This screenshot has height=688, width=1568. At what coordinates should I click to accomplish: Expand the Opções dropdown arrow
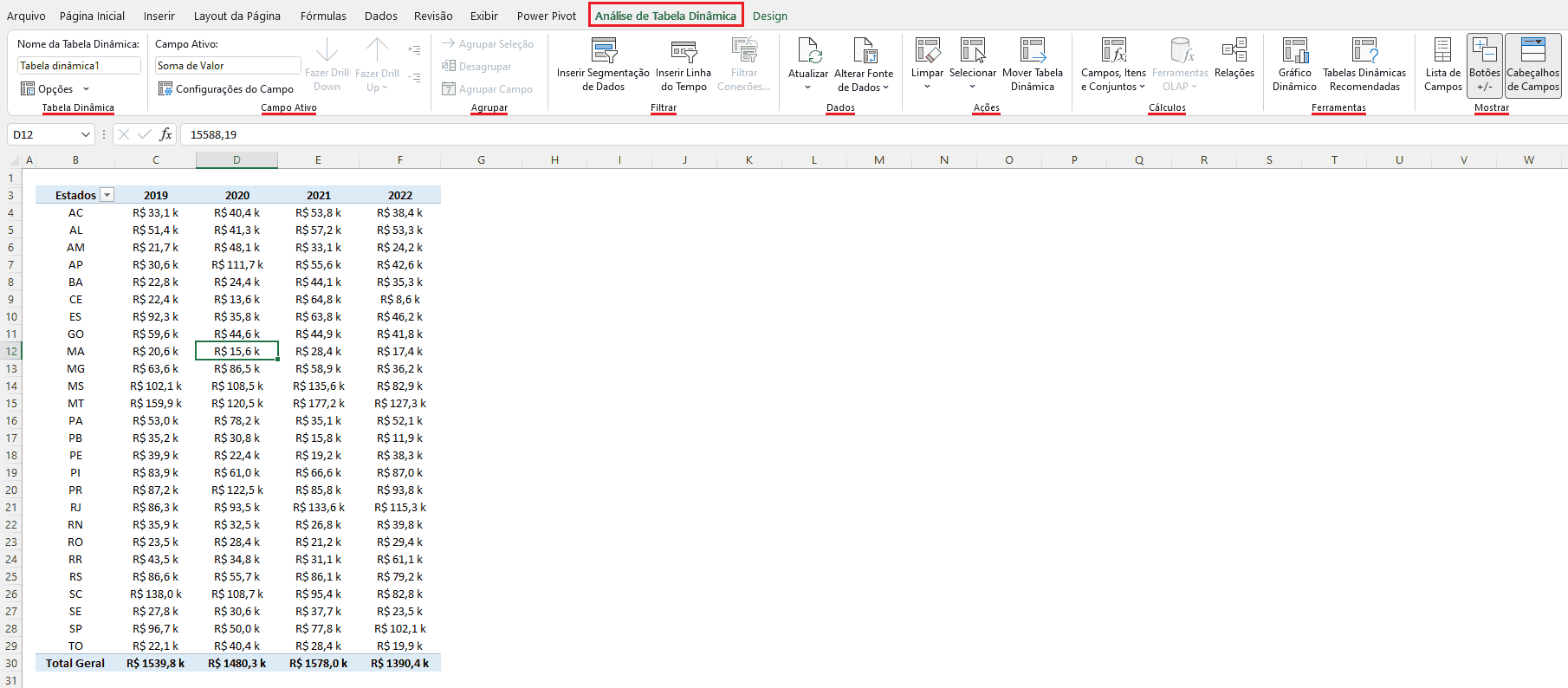click(86, 89)
